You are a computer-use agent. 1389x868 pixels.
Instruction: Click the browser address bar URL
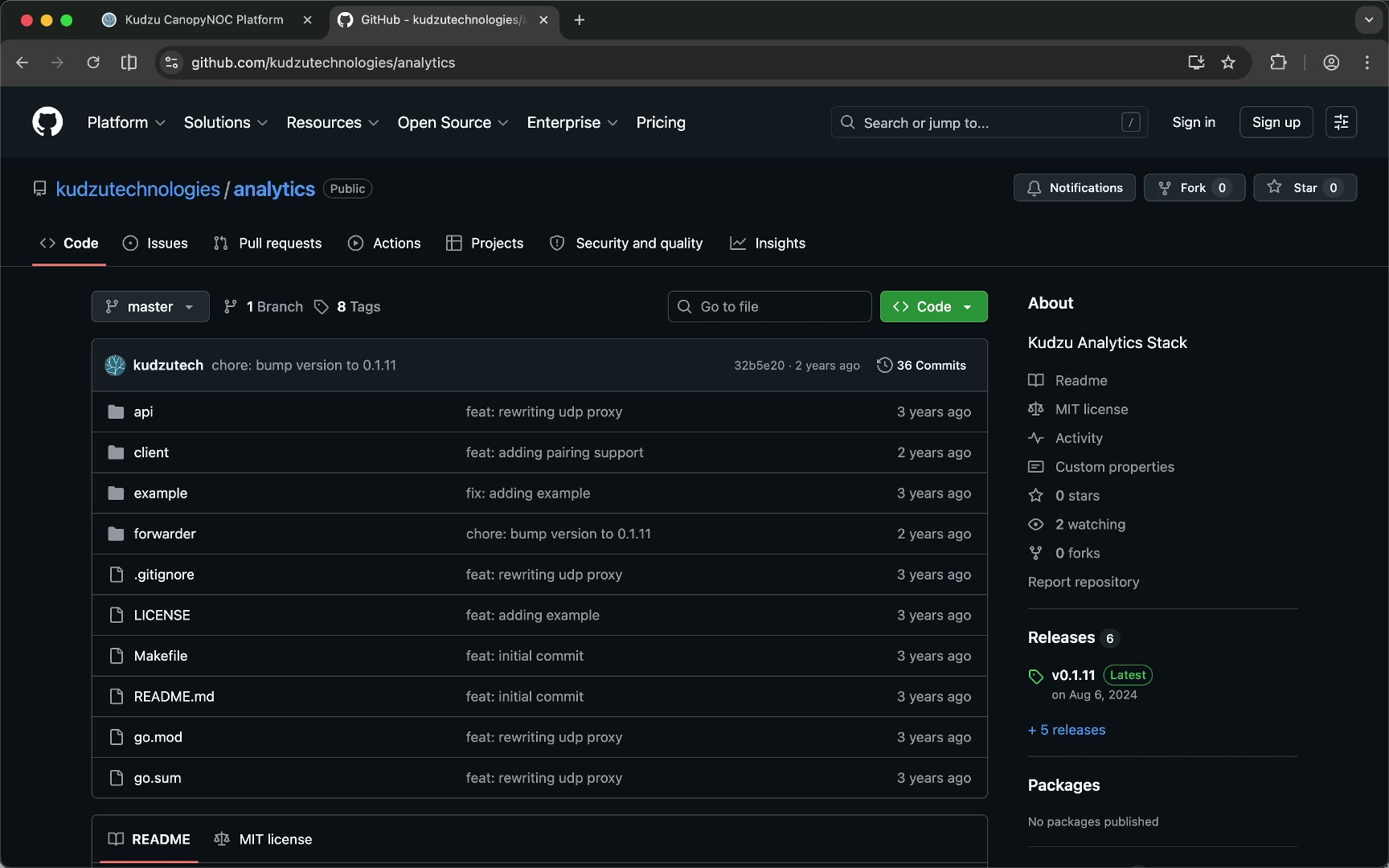(x=323, y=63)
